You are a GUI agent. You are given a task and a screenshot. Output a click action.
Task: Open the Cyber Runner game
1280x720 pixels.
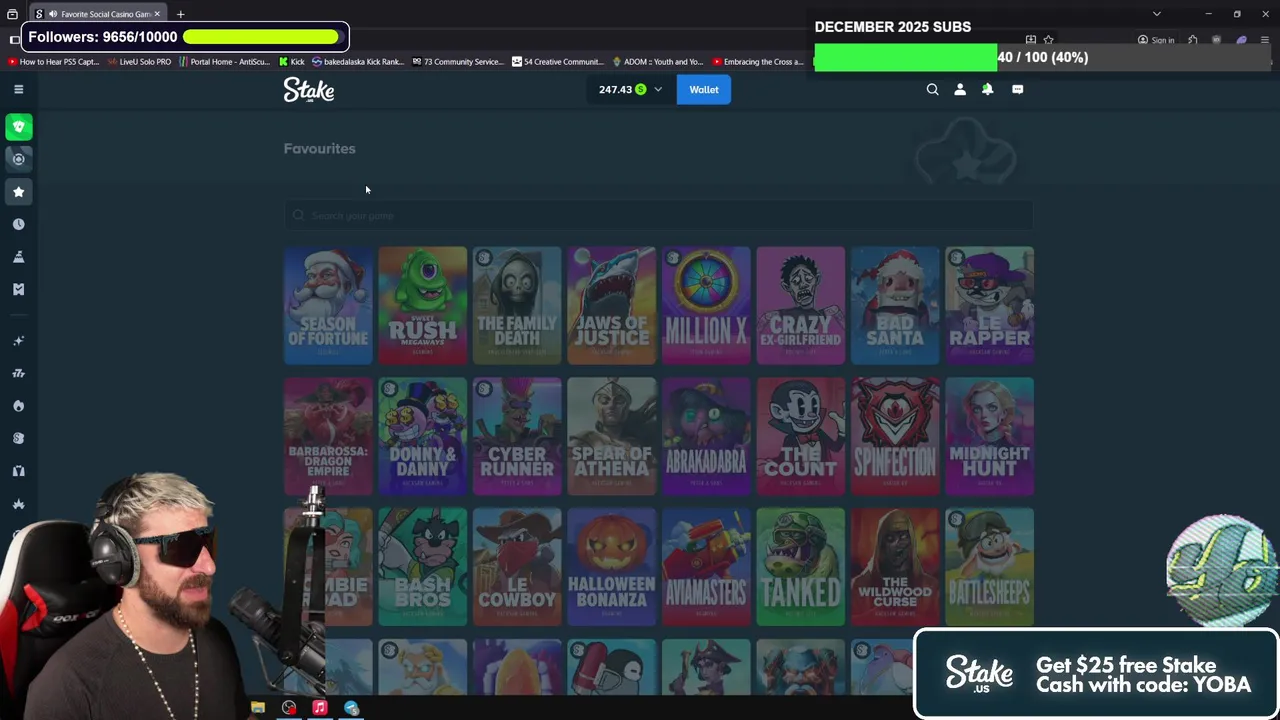click(x=517, y=436)
